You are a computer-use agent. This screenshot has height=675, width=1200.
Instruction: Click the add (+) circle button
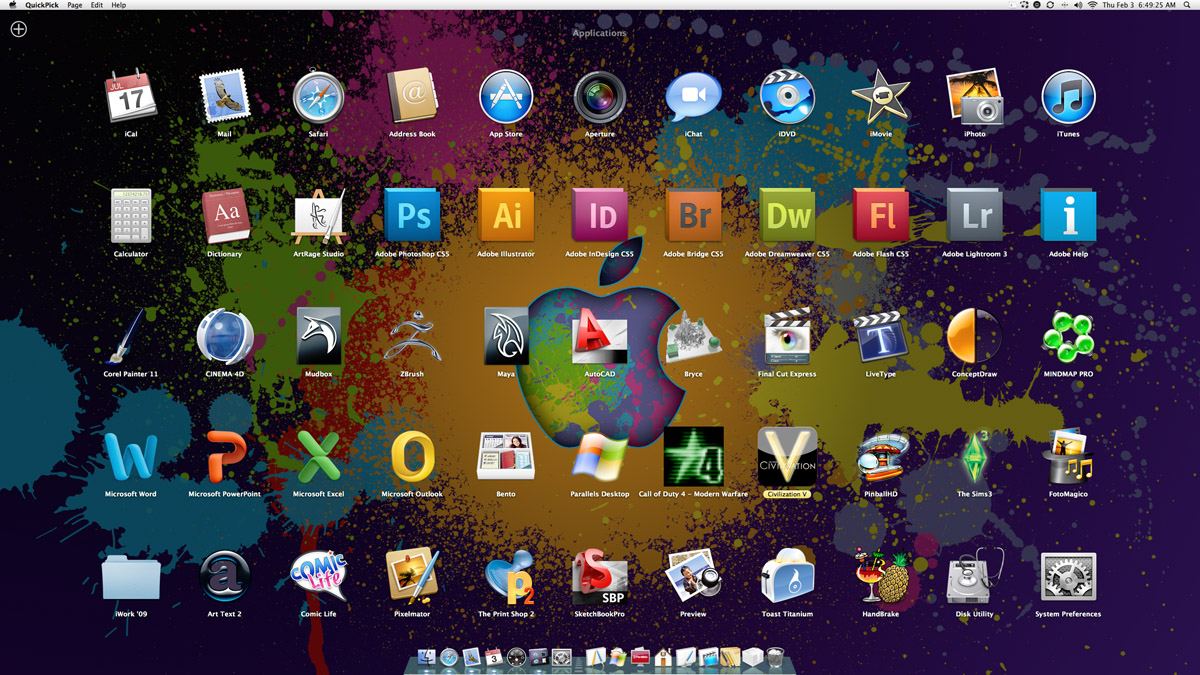[x=18, y=29]
